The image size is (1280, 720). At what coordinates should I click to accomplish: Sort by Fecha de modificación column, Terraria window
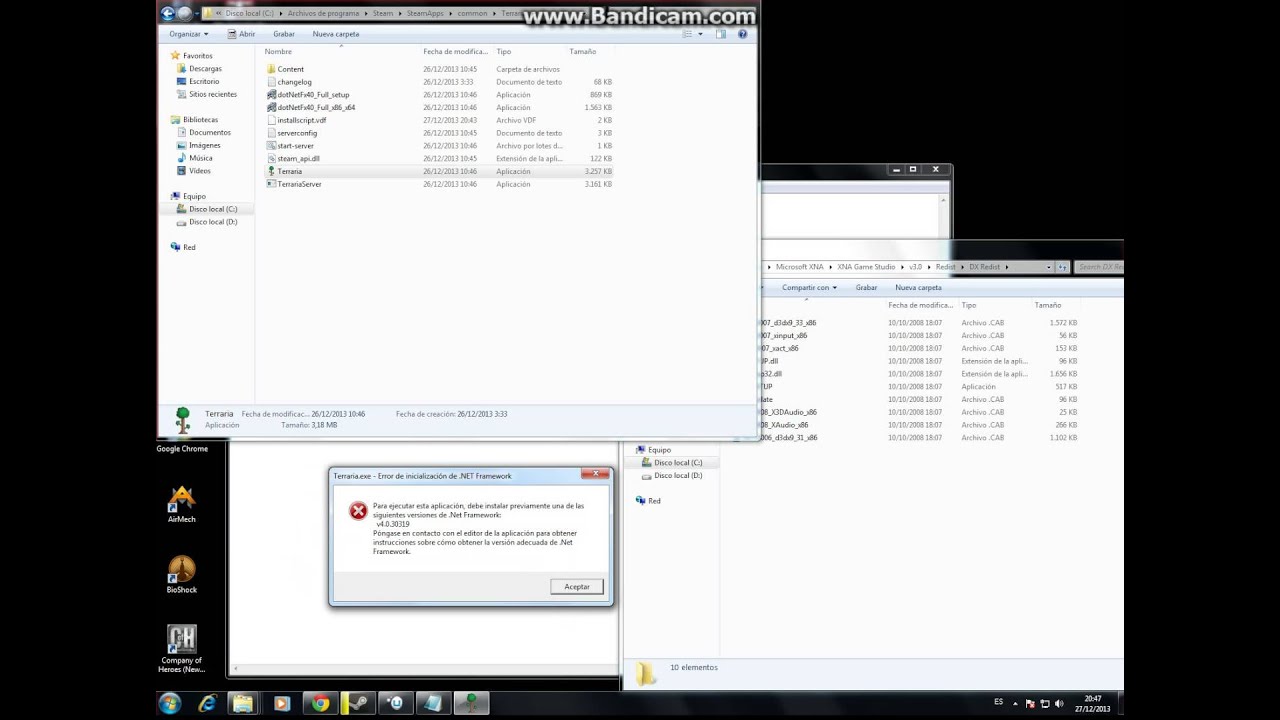455,52
